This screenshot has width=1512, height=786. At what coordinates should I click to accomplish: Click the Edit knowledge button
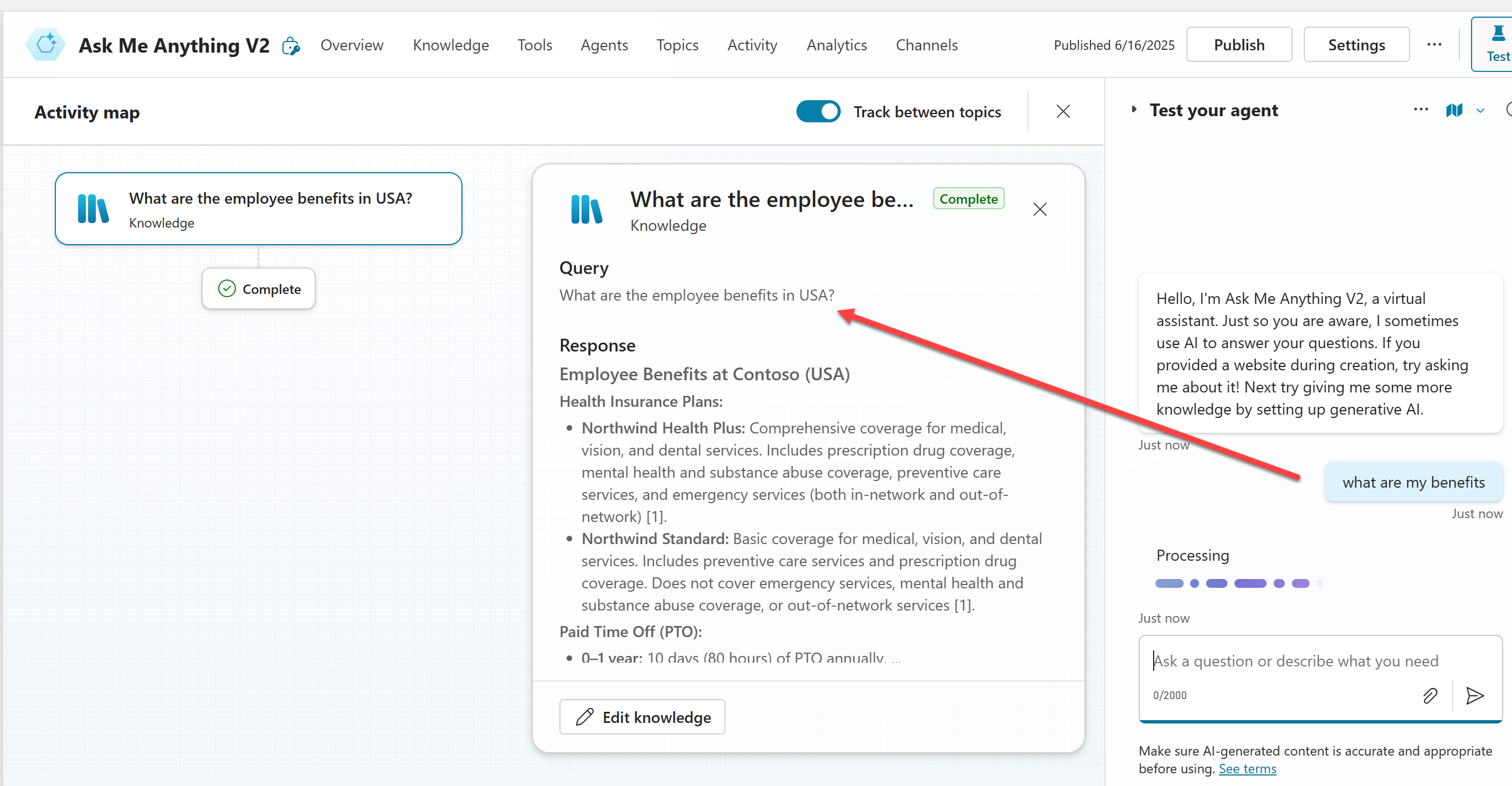tap(642, 717)
